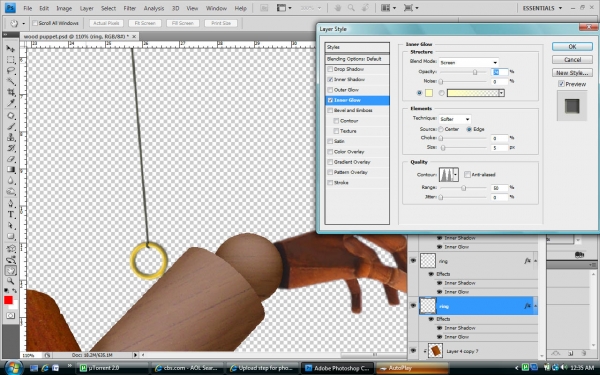The width and height of the screenshot is (600, 375).
Task: Open the Arrange Documents dropdown
Action: pyautogui.click(x=388, y=8)
